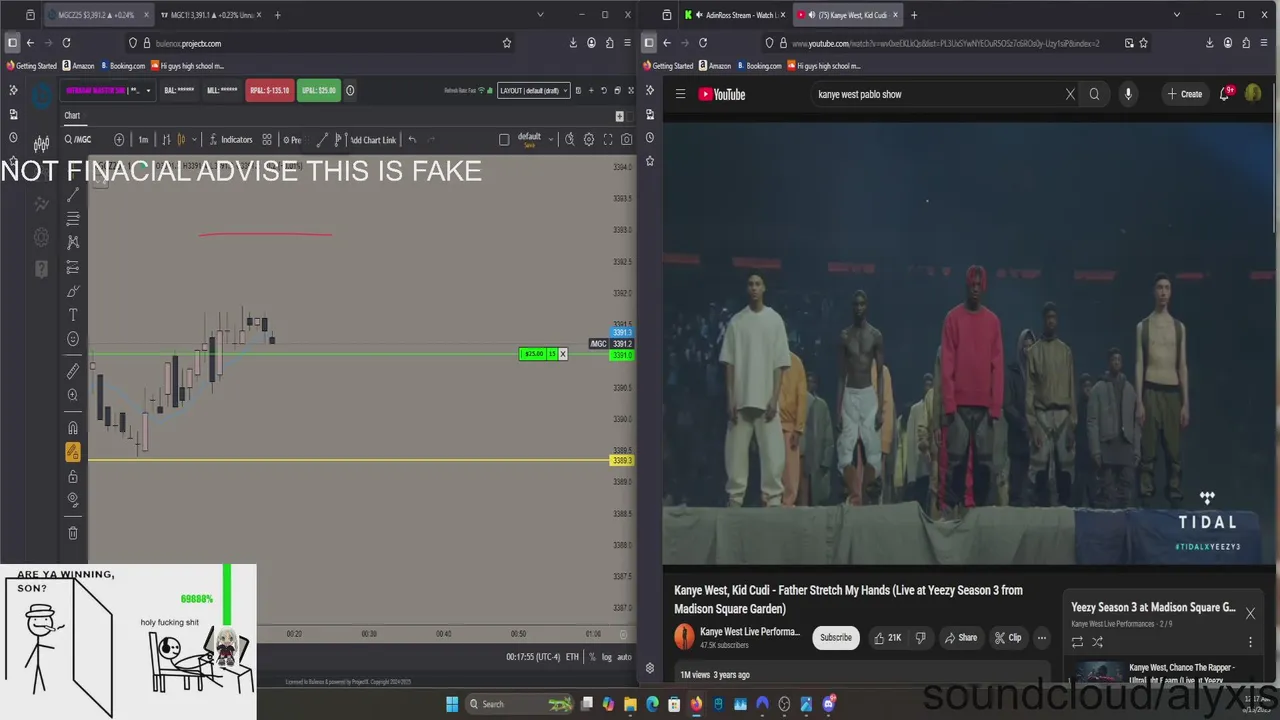This screenshot has height=720, width=1280.
Task: Open YouTube notifications bell
Action: click(x=1225, y=94)
